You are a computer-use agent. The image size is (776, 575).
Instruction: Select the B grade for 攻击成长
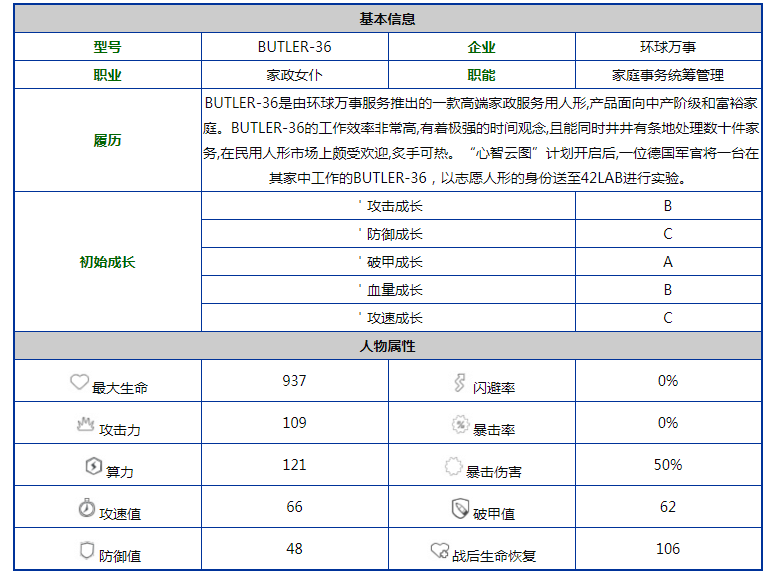coord(668,206)
